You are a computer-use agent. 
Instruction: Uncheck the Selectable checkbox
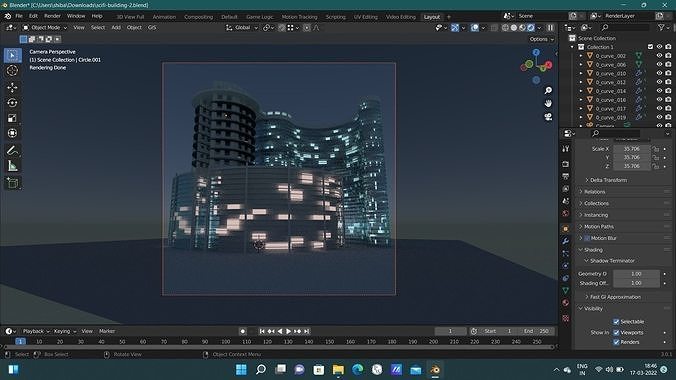click(x=616, y=322)
